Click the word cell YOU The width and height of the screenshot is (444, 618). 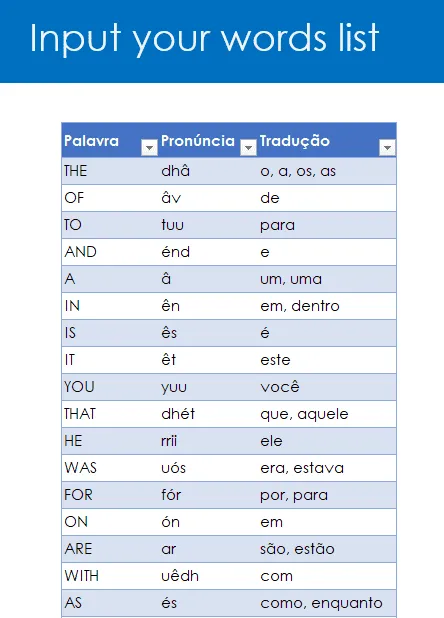pyautogui.click(x=110, y=387)
